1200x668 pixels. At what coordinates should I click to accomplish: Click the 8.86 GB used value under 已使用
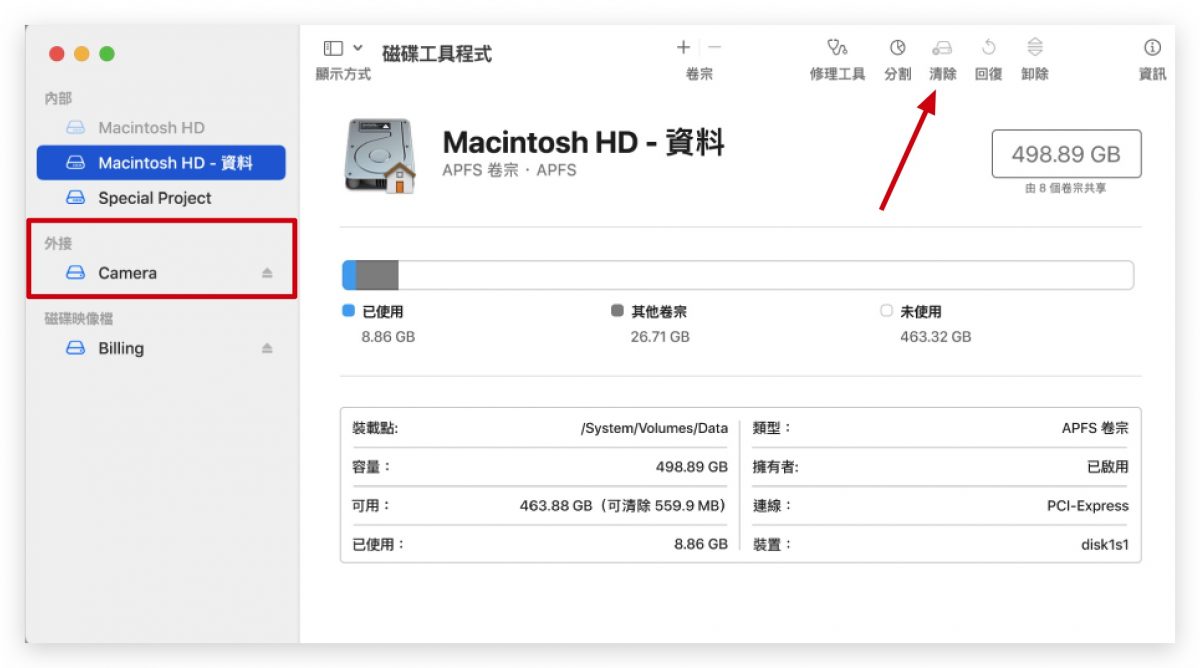click(388, 337)
